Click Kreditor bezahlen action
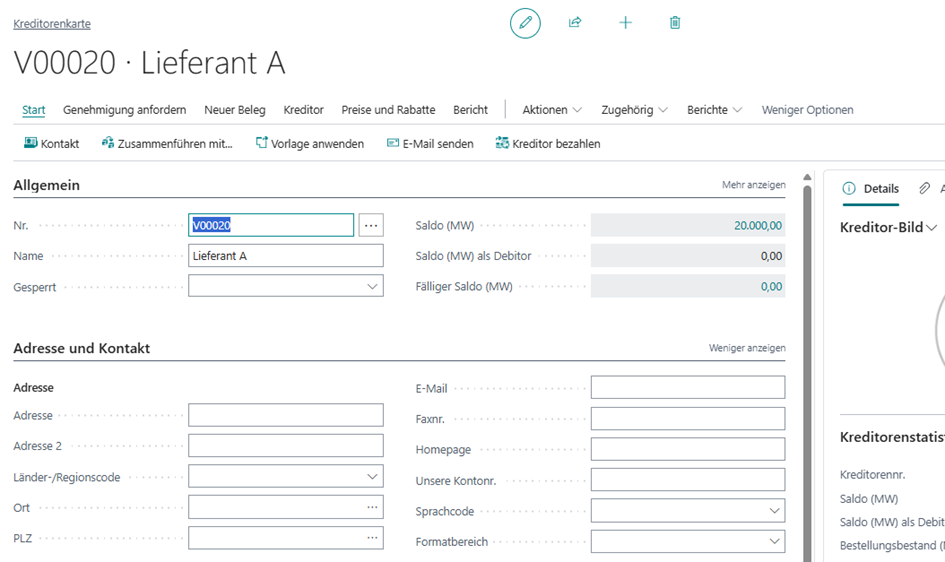The width and height of the screenshot is (945, 562). [x=548, y=144]
